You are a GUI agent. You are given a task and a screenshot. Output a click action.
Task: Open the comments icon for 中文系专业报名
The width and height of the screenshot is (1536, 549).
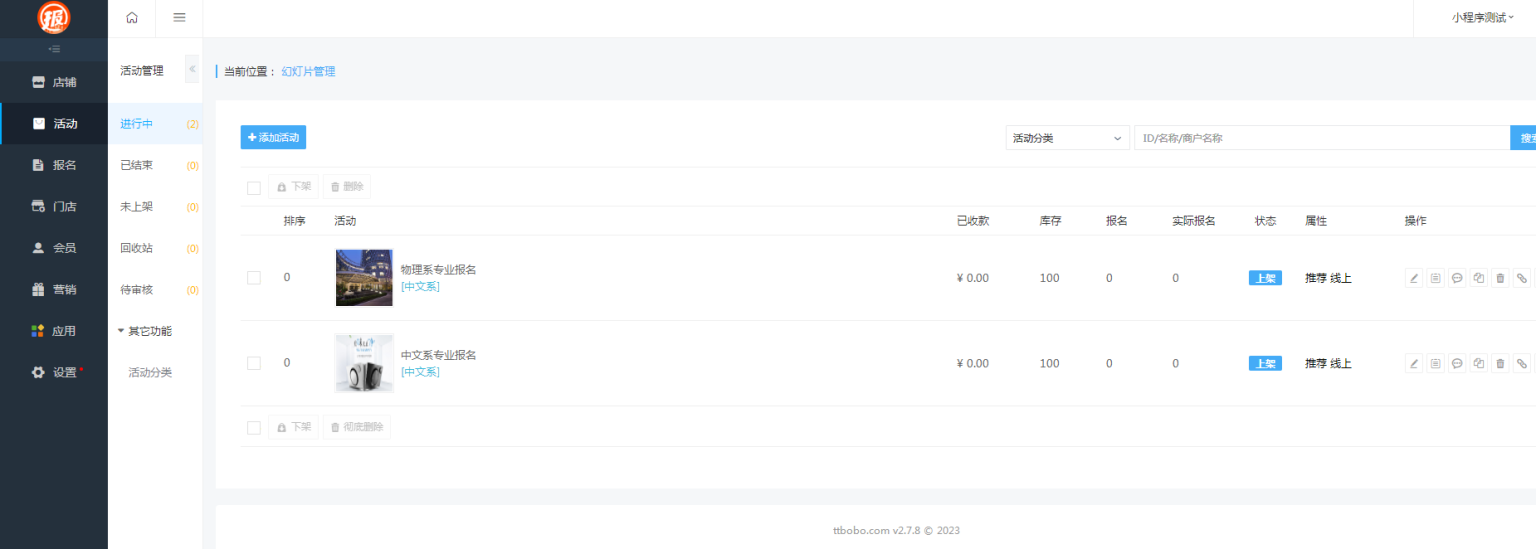coord(1457,363)
